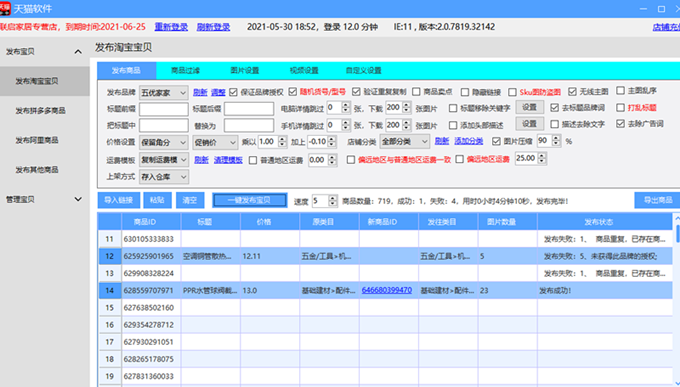Click the 标题前缀 input field

pos(163,108)
